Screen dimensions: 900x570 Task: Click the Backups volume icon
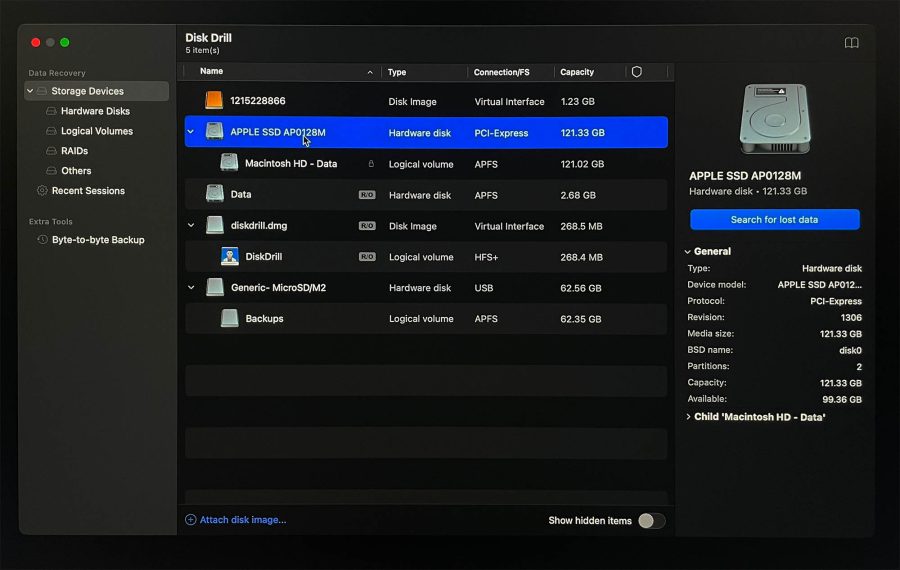pos(230,318)
